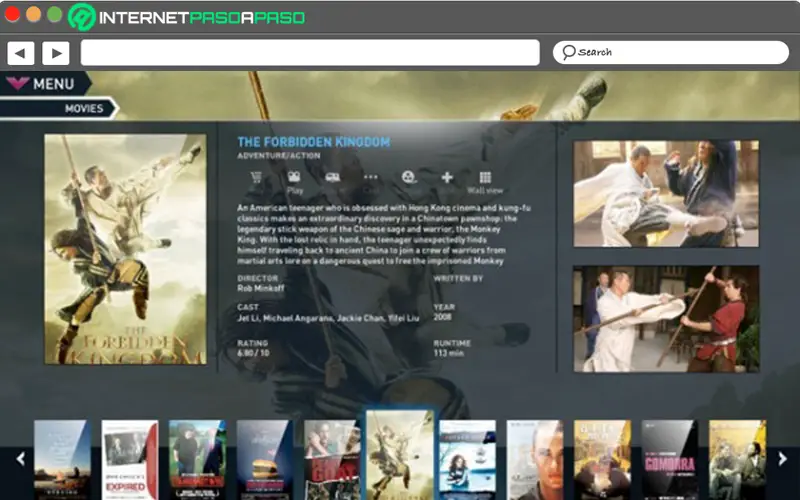Open the MENU tab
Screen dimensions: 800x500
click(x=45, y=84)
